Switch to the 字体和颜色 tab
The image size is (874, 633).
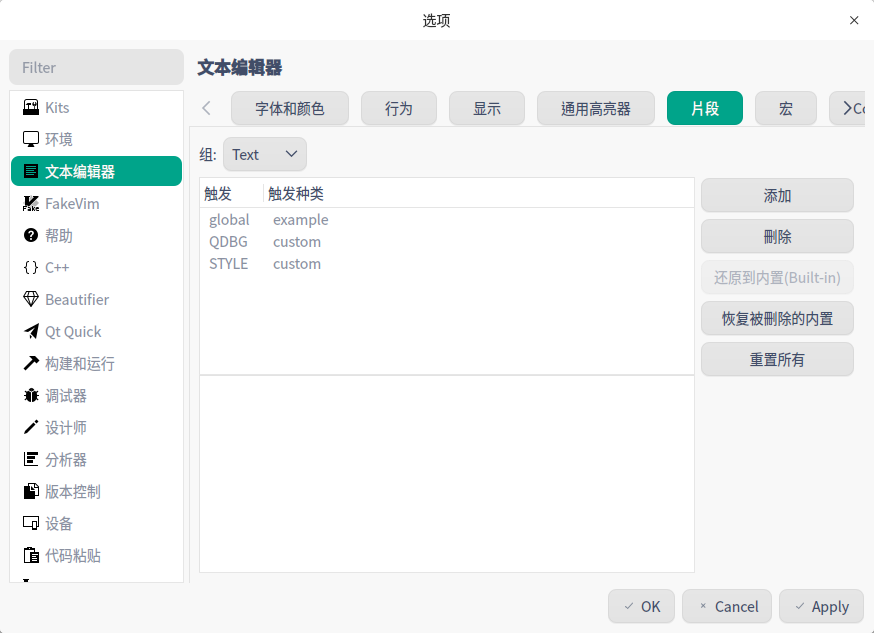click(290, 108)
